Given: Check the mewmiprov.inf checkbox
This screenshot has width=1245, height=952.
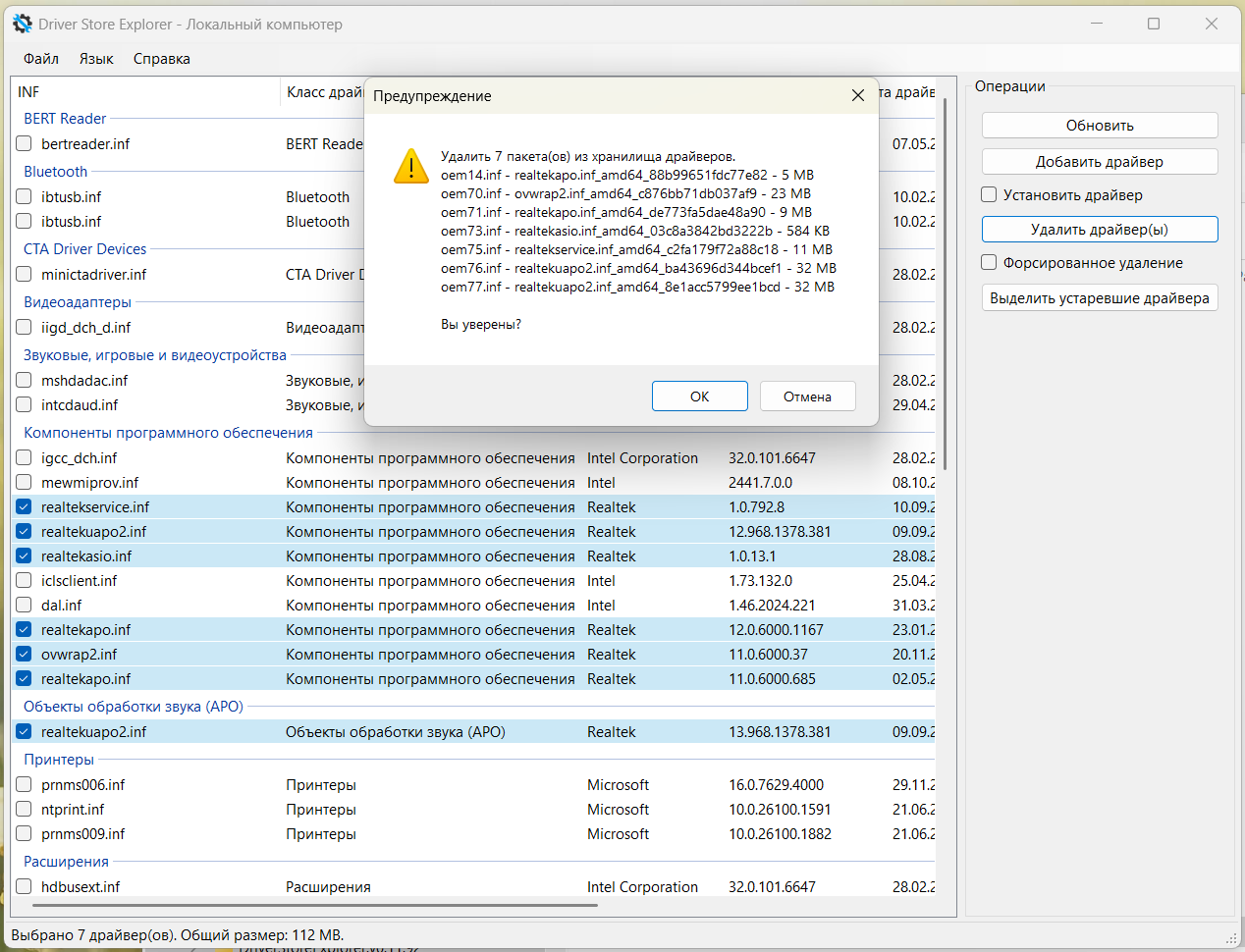Looking at the screenshot, I should (25, 483).
